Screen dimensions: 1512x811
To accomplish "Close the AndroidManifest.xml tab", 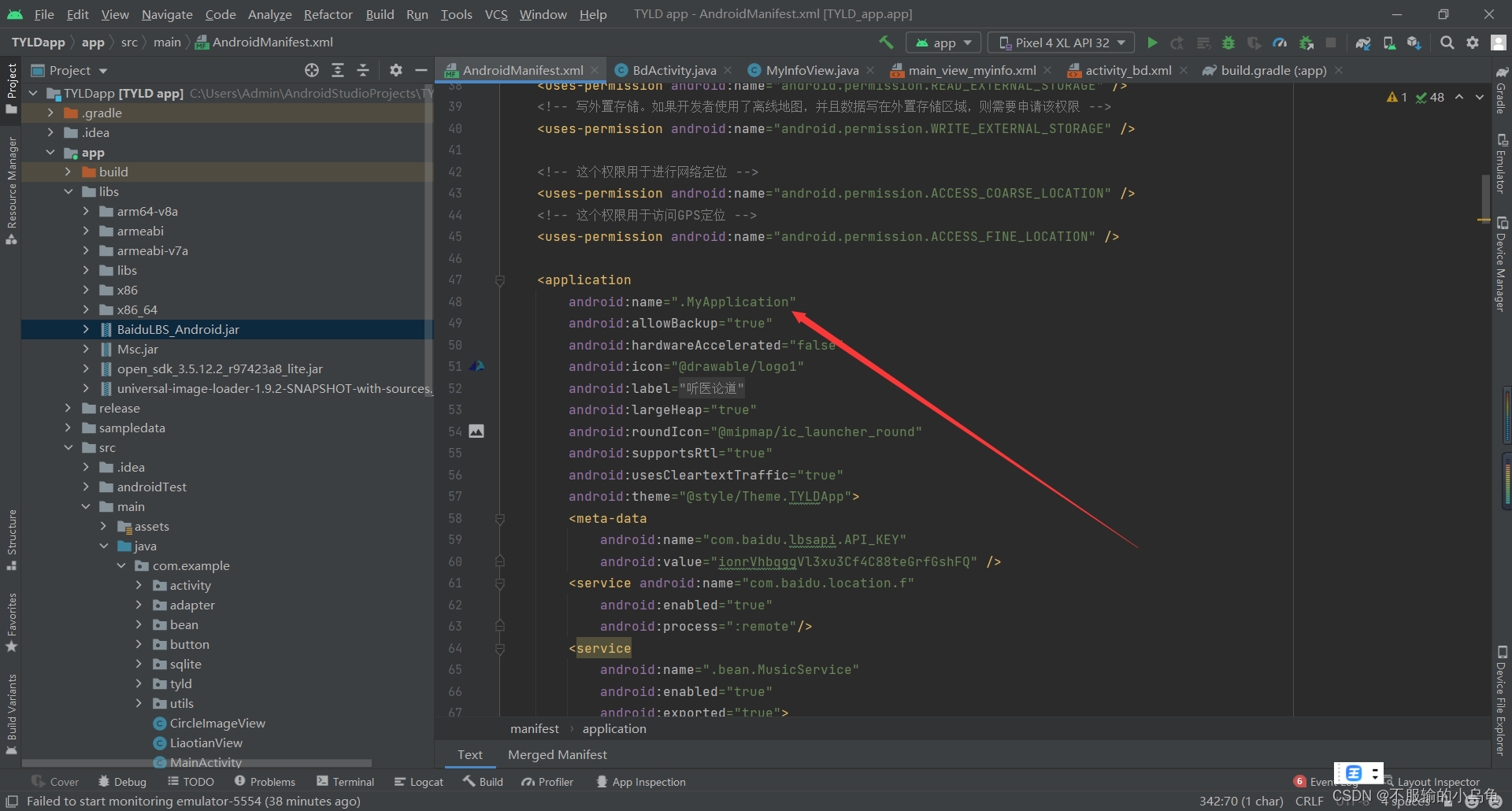I will pos(595,71).
